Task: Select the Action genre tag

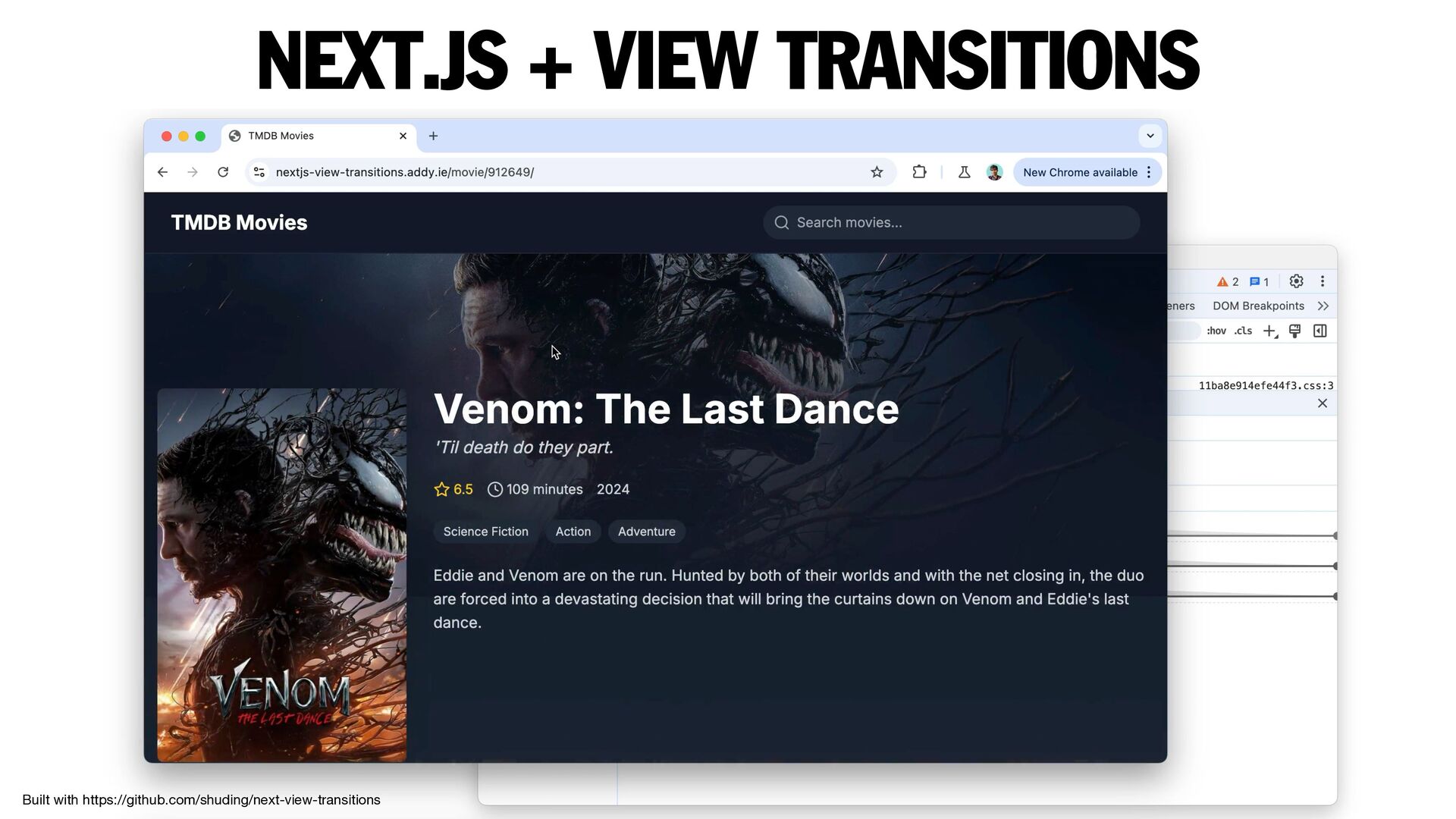Action: point(573,532)
